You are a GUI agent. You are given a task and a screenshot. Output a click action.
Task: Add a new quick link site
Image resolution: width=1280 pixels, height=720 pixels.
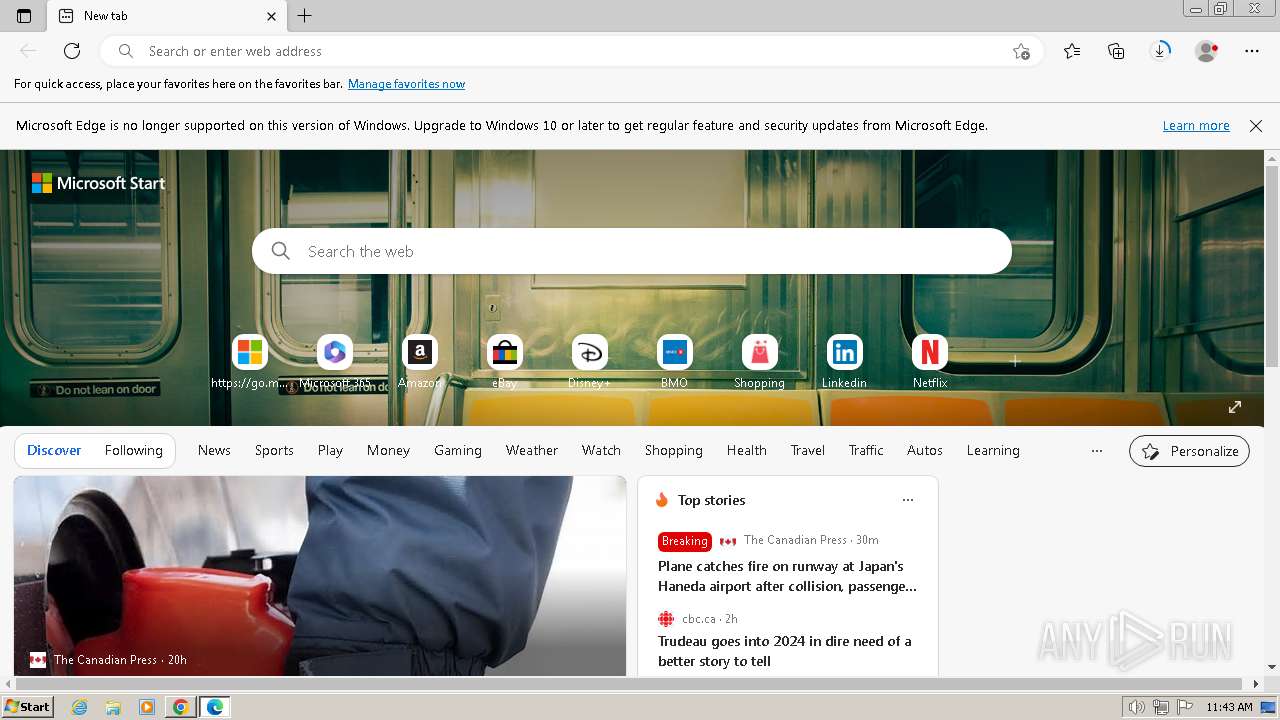tap(1015, 361)
